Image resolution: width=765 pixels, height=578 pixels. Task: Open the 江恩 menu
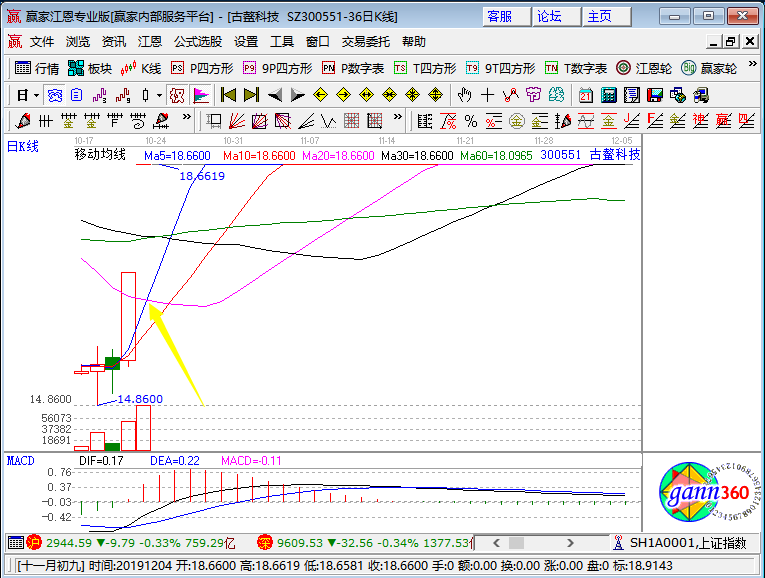[x=149, y=42]
